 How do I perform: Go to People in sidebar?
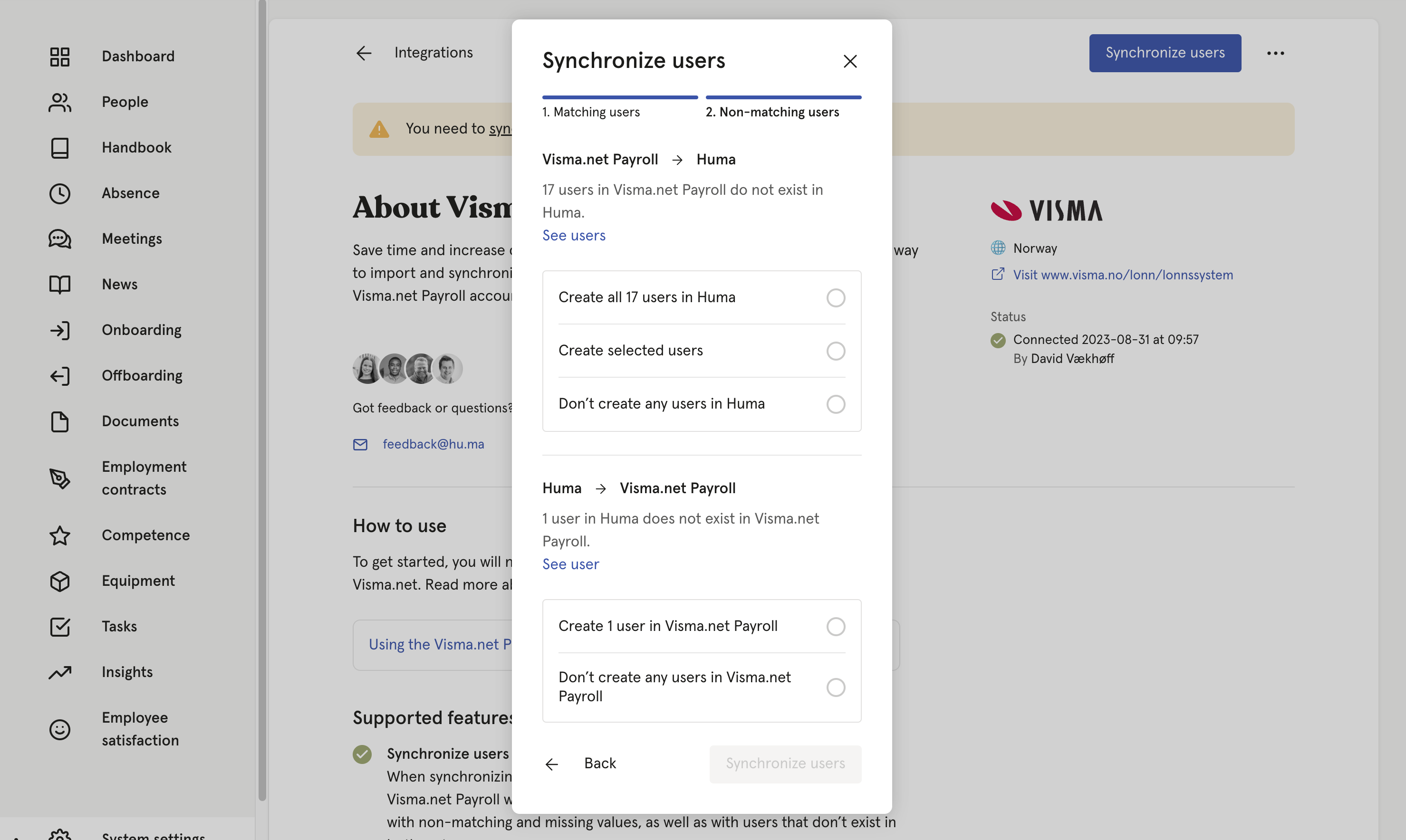pos(125,103)
